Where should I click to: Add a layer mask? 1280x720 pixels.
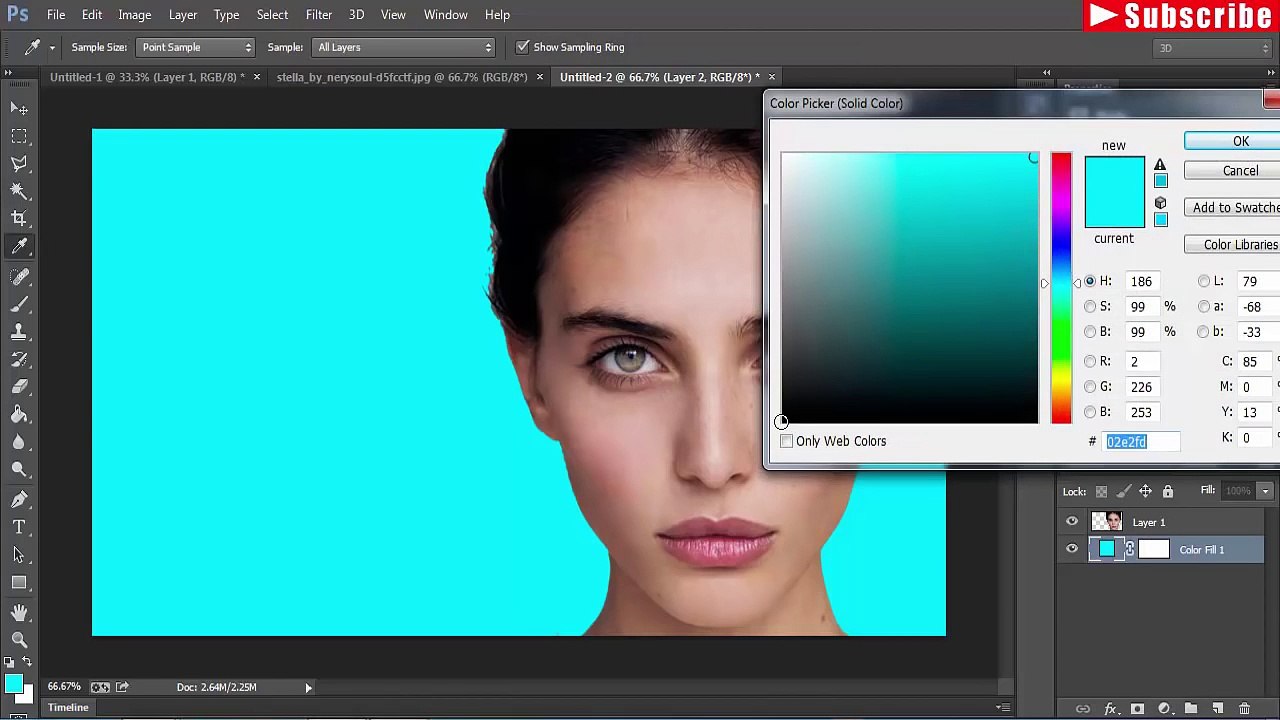pyautogui.click(x=1137, y=709)
